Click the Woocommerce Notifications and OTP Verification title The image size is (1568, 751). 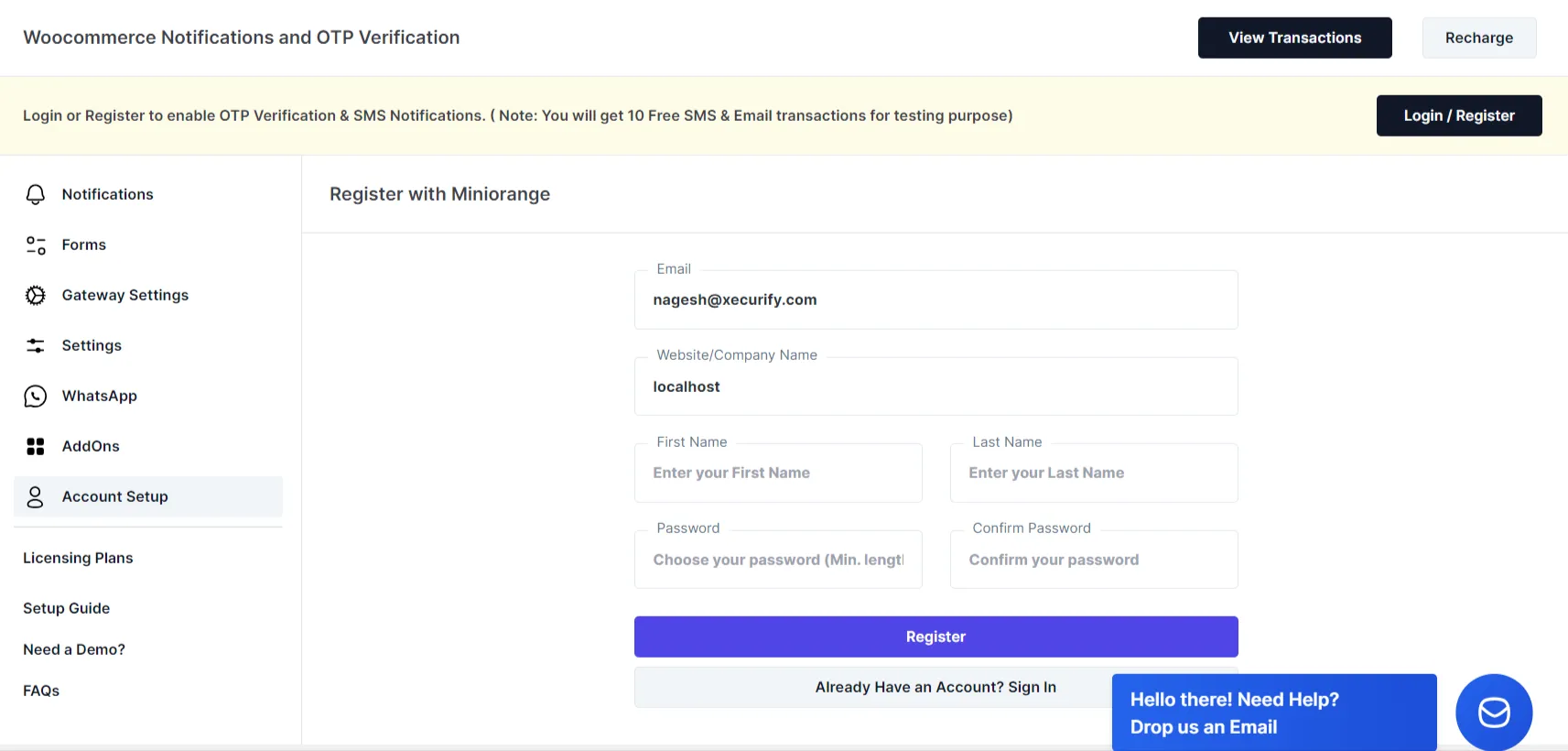(242, 38)
